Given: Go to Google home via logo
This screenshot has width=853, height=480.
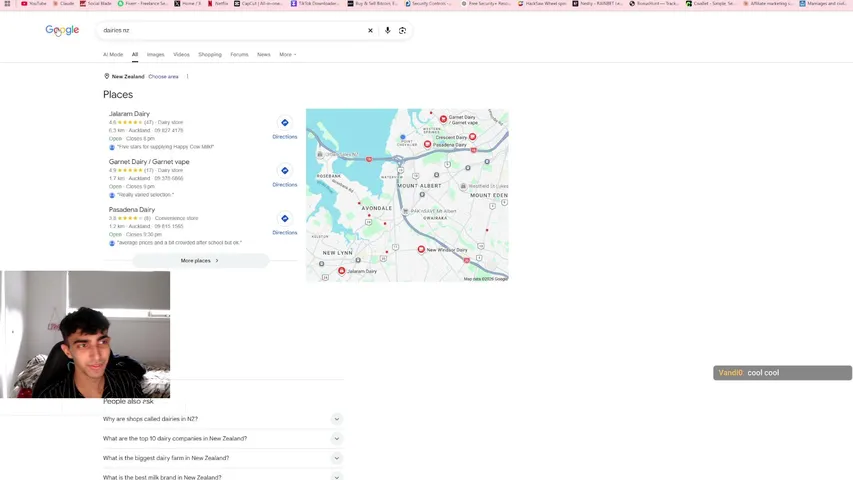Looking at the screenshot, I should coord(62,30).
